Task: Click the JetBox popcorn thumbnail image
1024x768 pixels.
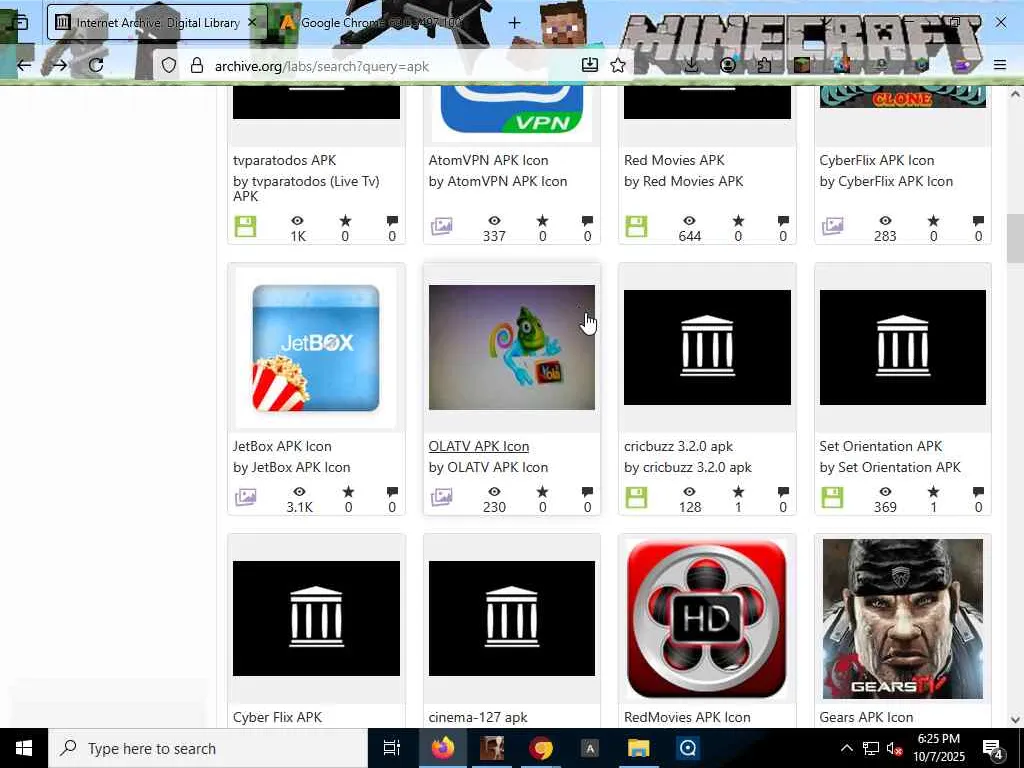Action: pos(316,347)
